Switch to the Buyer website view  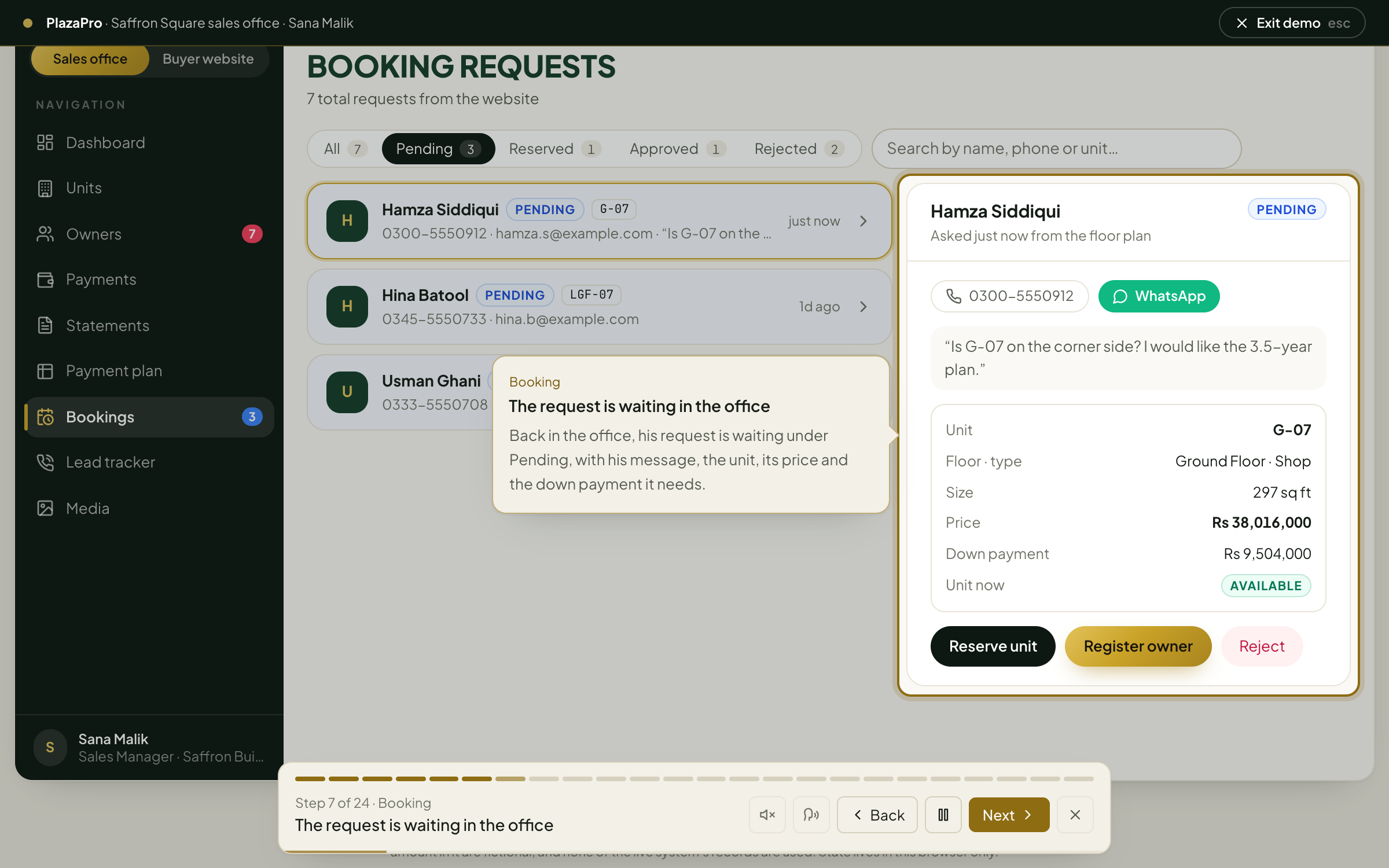(208, 59)
